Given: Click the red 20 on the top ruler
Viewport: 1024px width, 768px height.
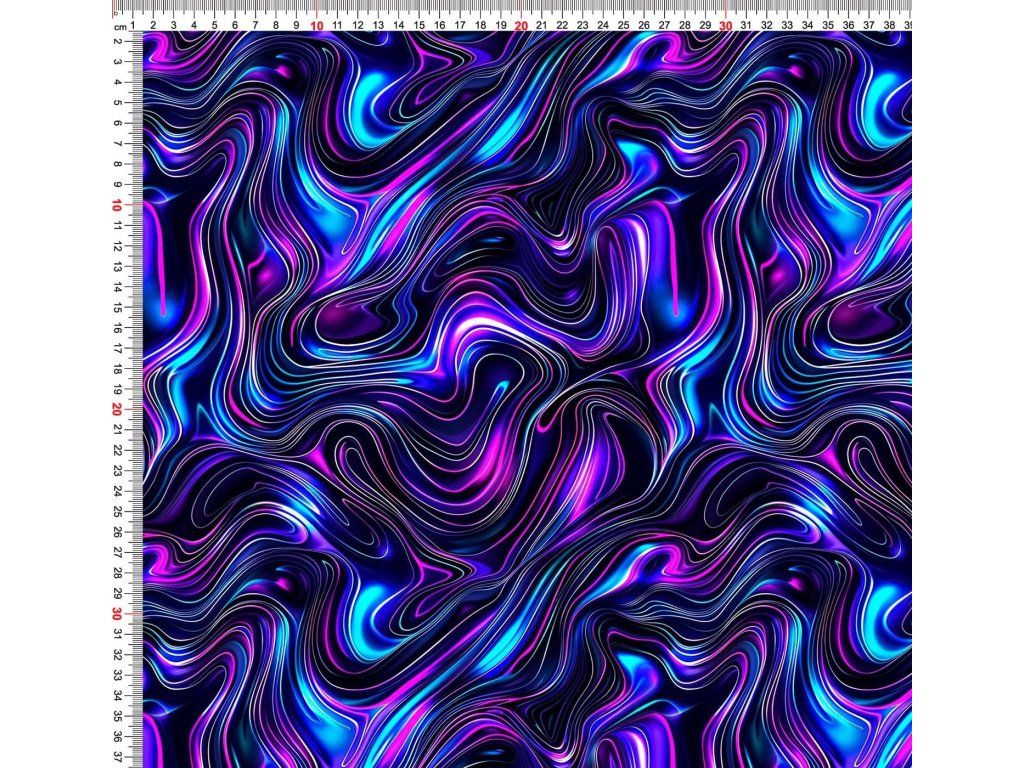Looking at the screenshot, I should pyautogui.click(x=521, y=25).
